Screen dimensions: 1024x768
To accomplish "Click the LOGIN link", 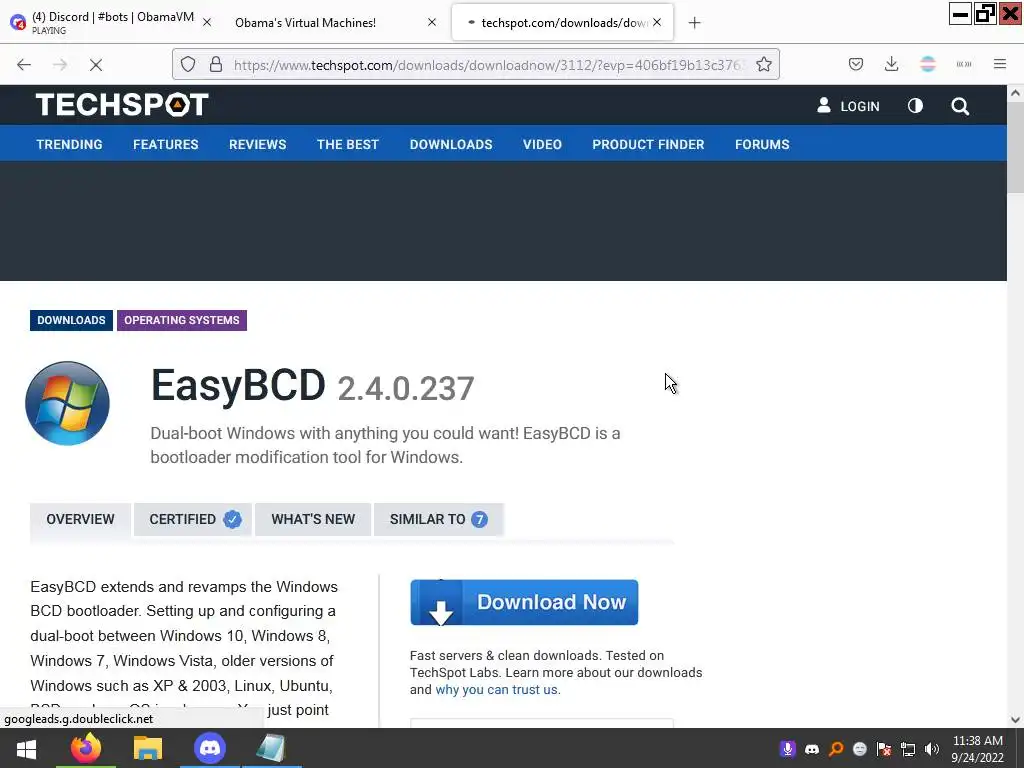I will pyautogui.click(x=848, y=106).
